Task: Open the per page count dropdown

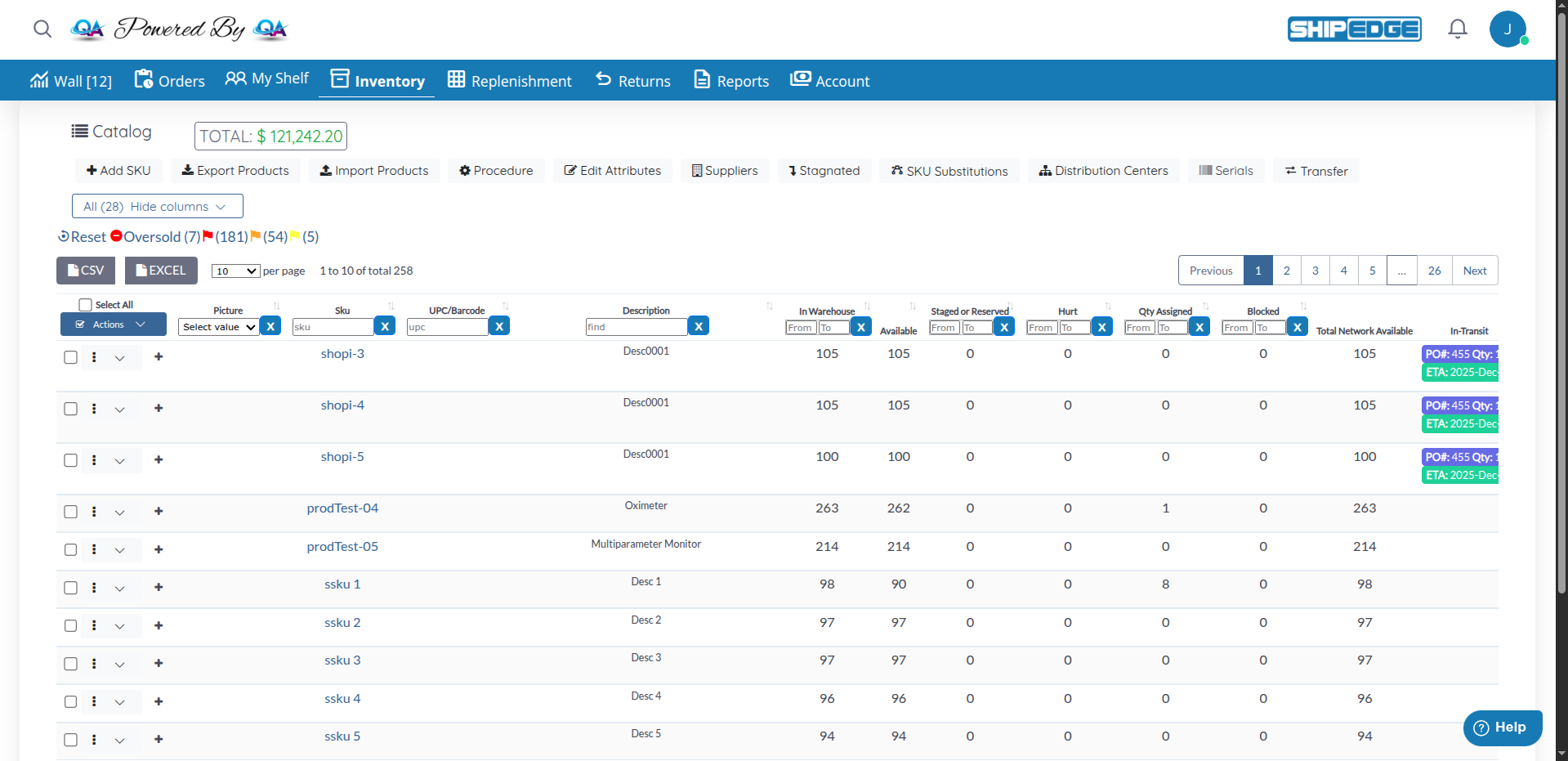Action: [235, 271]
